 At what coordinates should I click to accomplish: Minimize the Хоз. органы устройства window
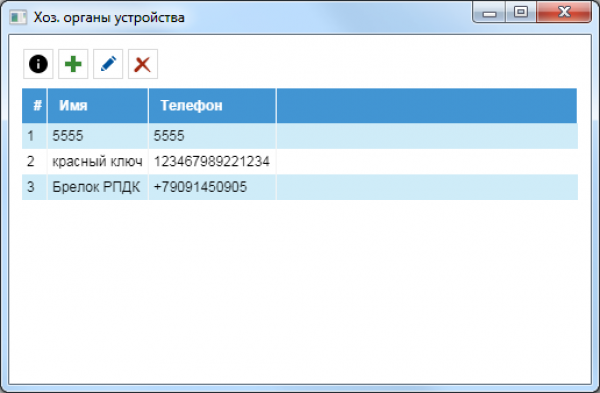click(x=489, y=12)
